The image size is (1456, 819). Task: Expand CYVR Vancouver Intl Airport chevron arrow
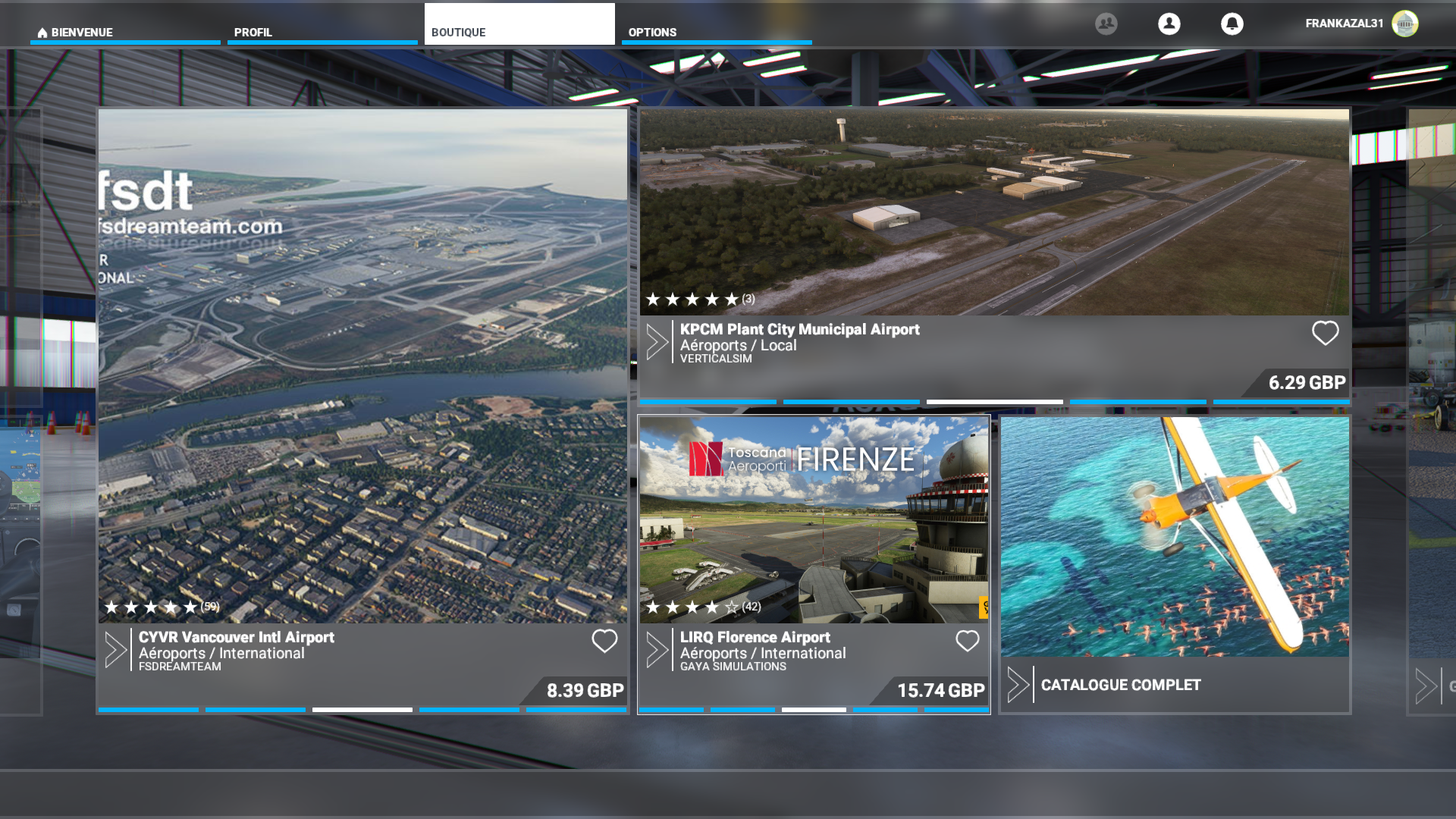(116, 650)
